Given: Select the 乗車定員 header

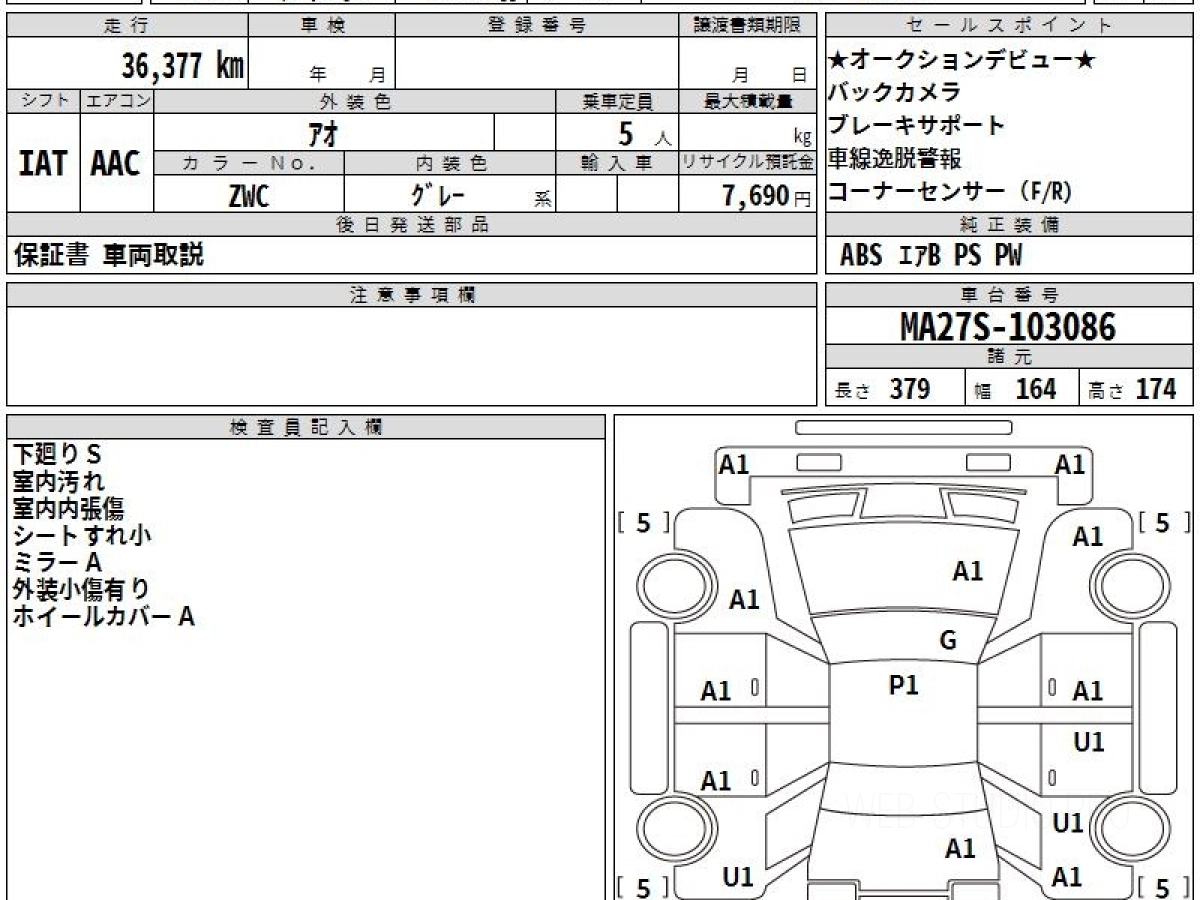Looking at the screenshot, I should point(617,101).
